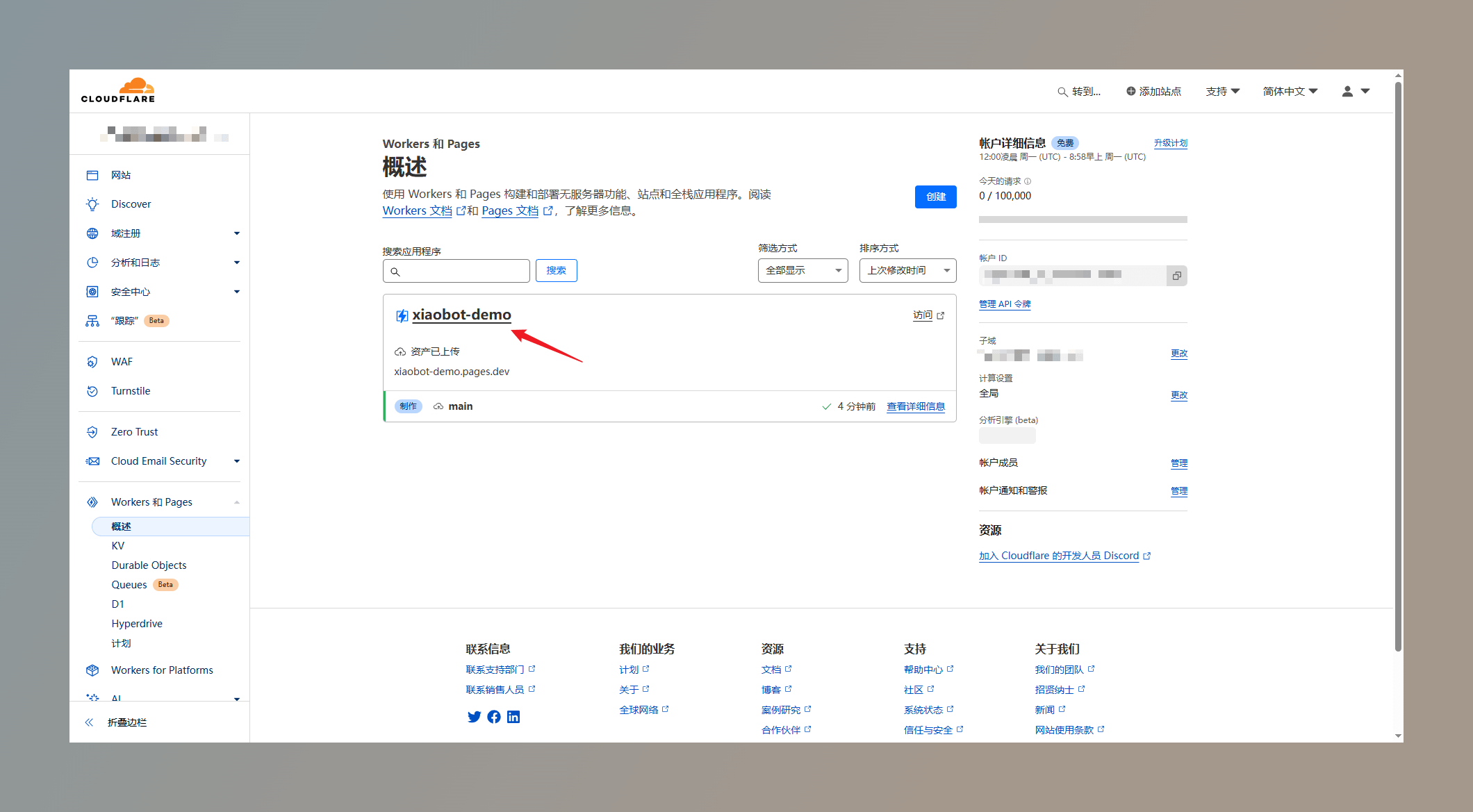Select Queues in the sidebar
The height and width of the screenshot is (812, 1473).
[x=129, y=585]
